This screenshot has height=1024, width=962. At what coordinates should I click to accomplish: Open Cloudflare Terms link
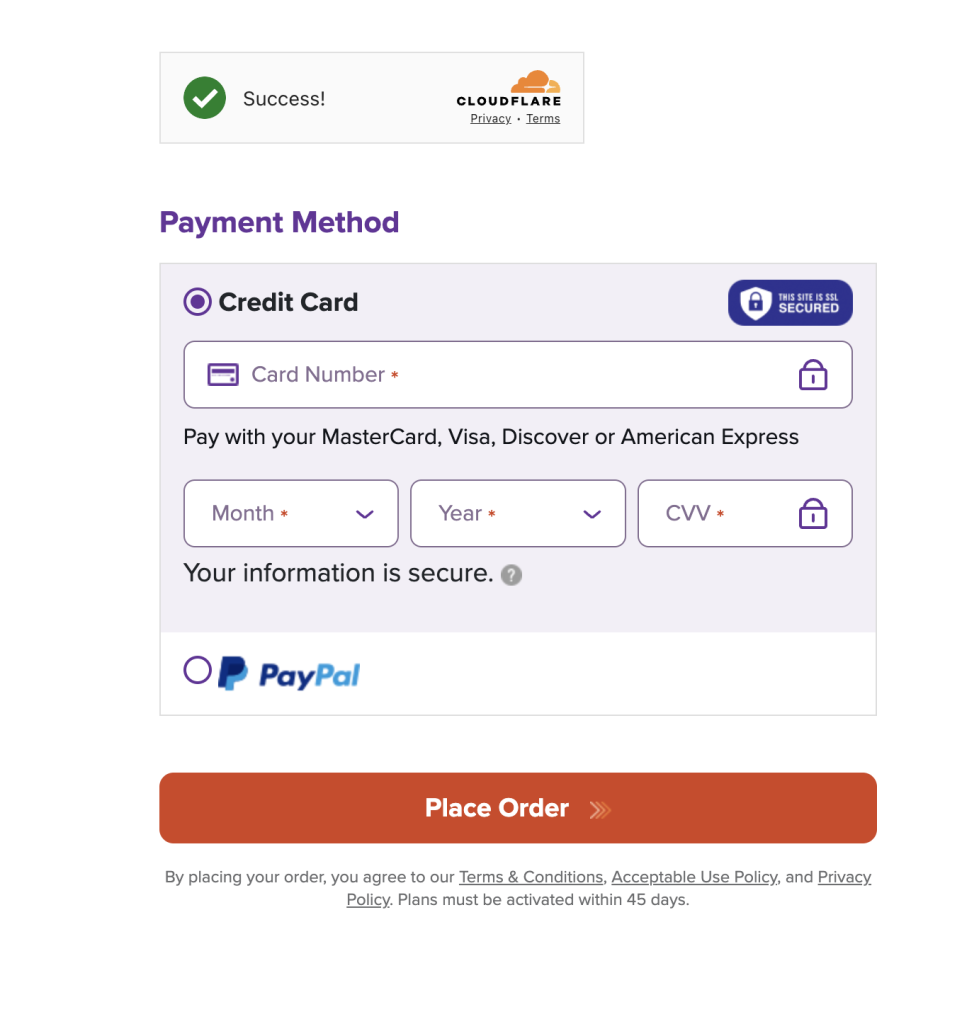(543, 118)
